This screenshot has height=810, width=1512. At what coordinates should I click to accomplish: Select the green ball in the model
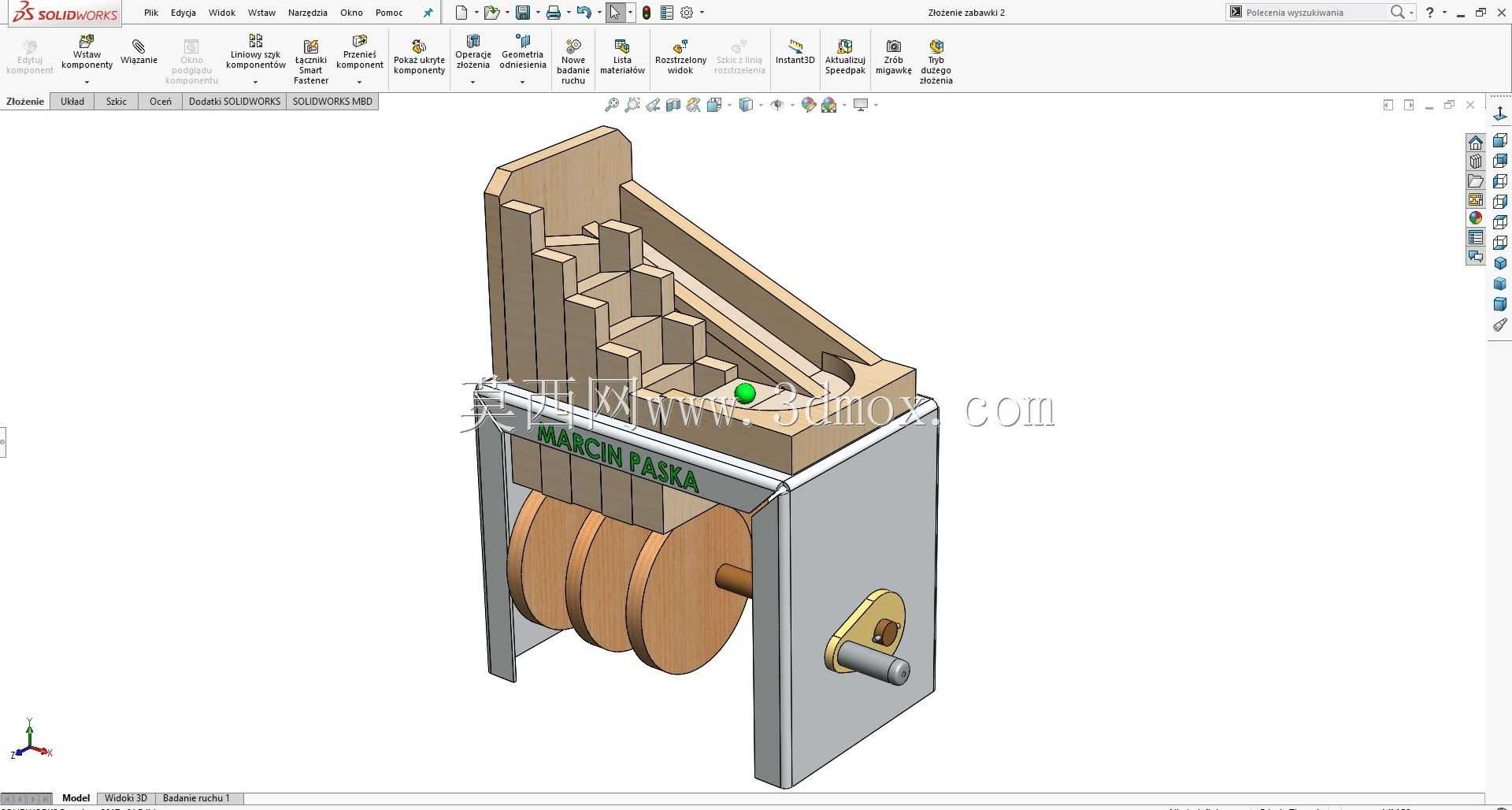point(744,392)
